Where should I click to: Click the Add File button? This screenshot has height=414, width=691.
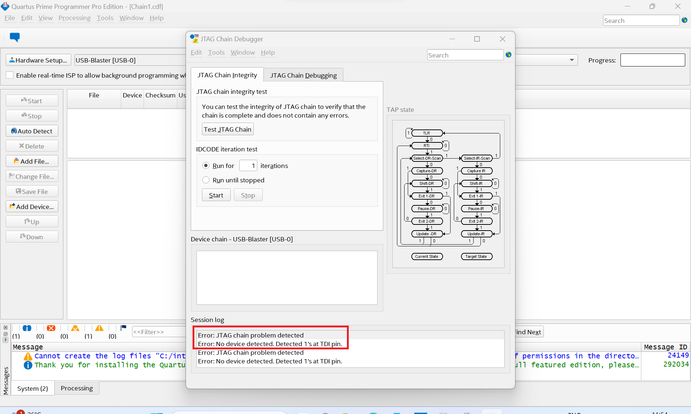pyautogui.click(x=32, y=161)
